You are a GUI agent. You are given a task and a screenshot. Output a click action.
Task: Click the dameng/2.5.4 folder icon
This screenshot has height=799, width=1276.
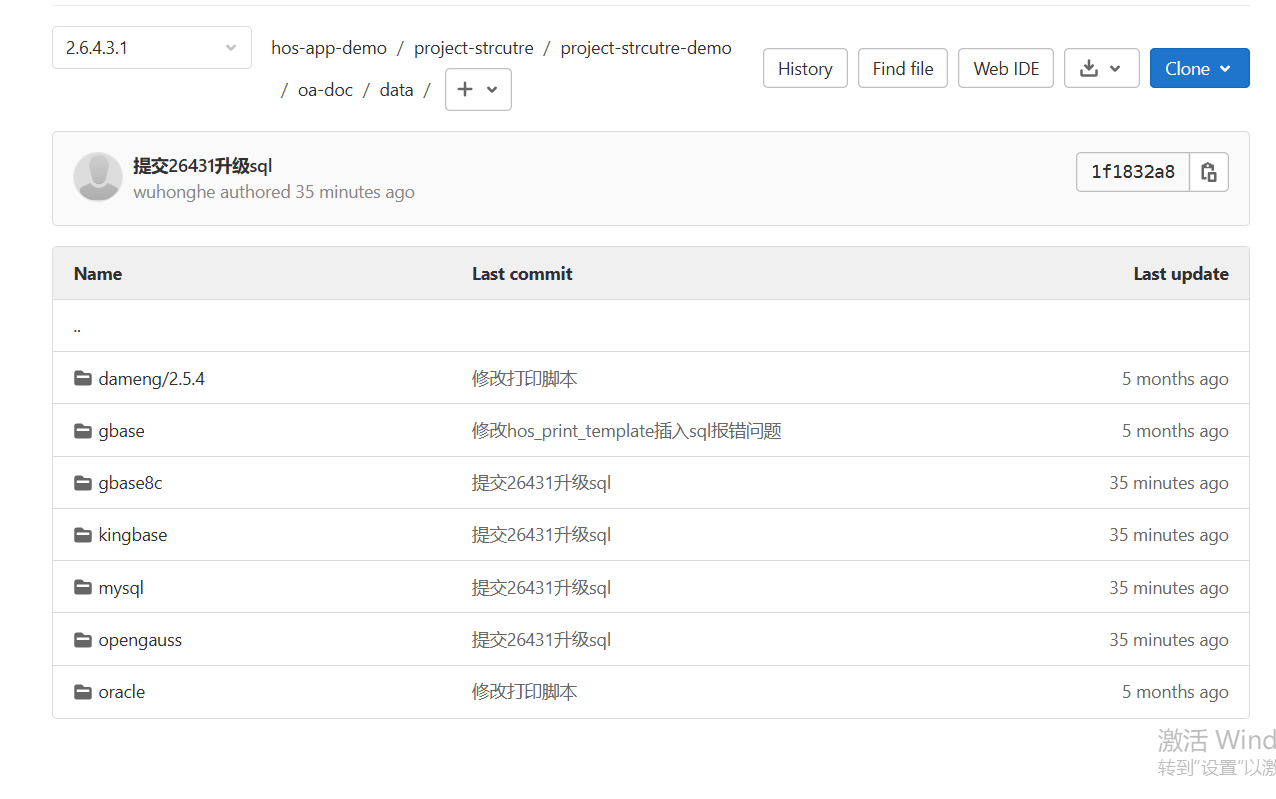83,379
